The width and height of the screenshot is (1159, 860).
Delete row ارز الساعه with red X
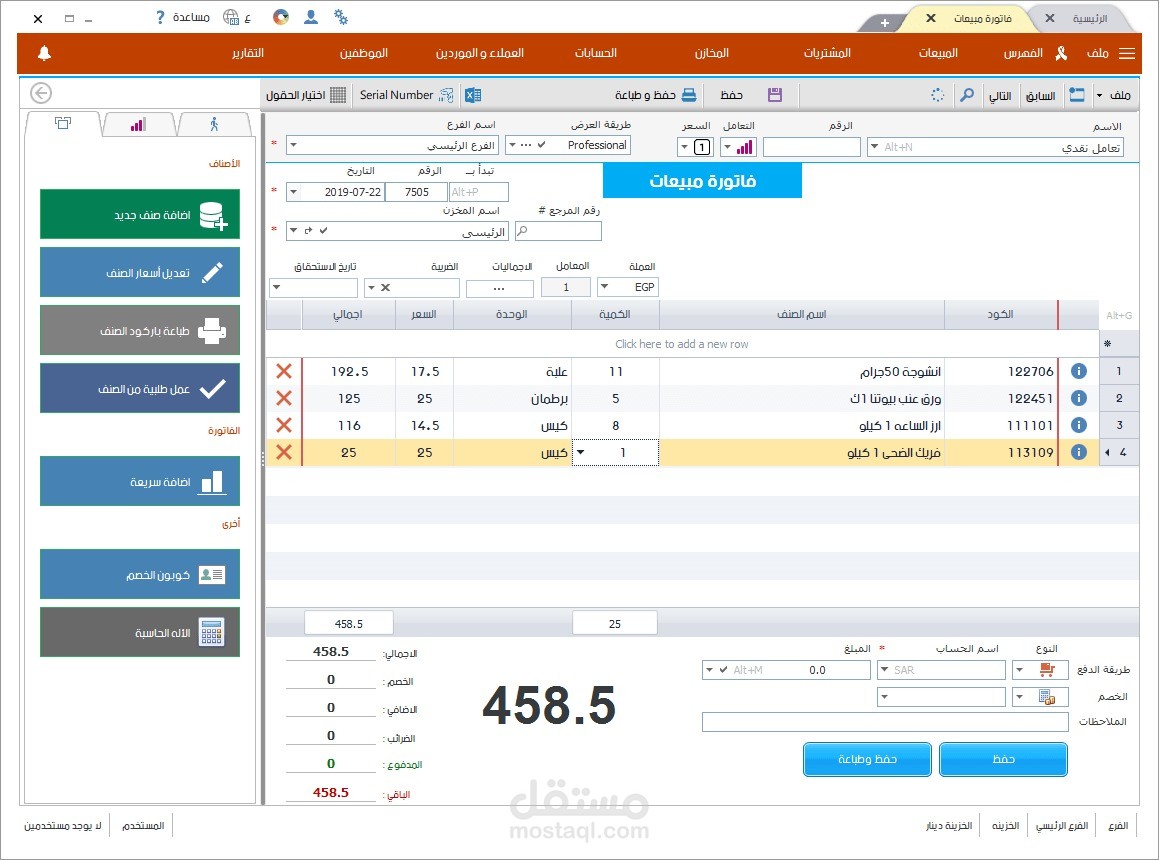pyautogui.click(x=284, y=425)
